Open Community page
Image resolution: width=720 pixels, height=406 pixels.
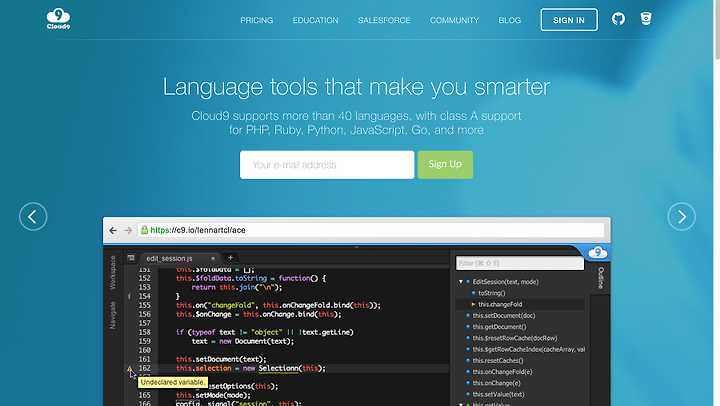454,20
